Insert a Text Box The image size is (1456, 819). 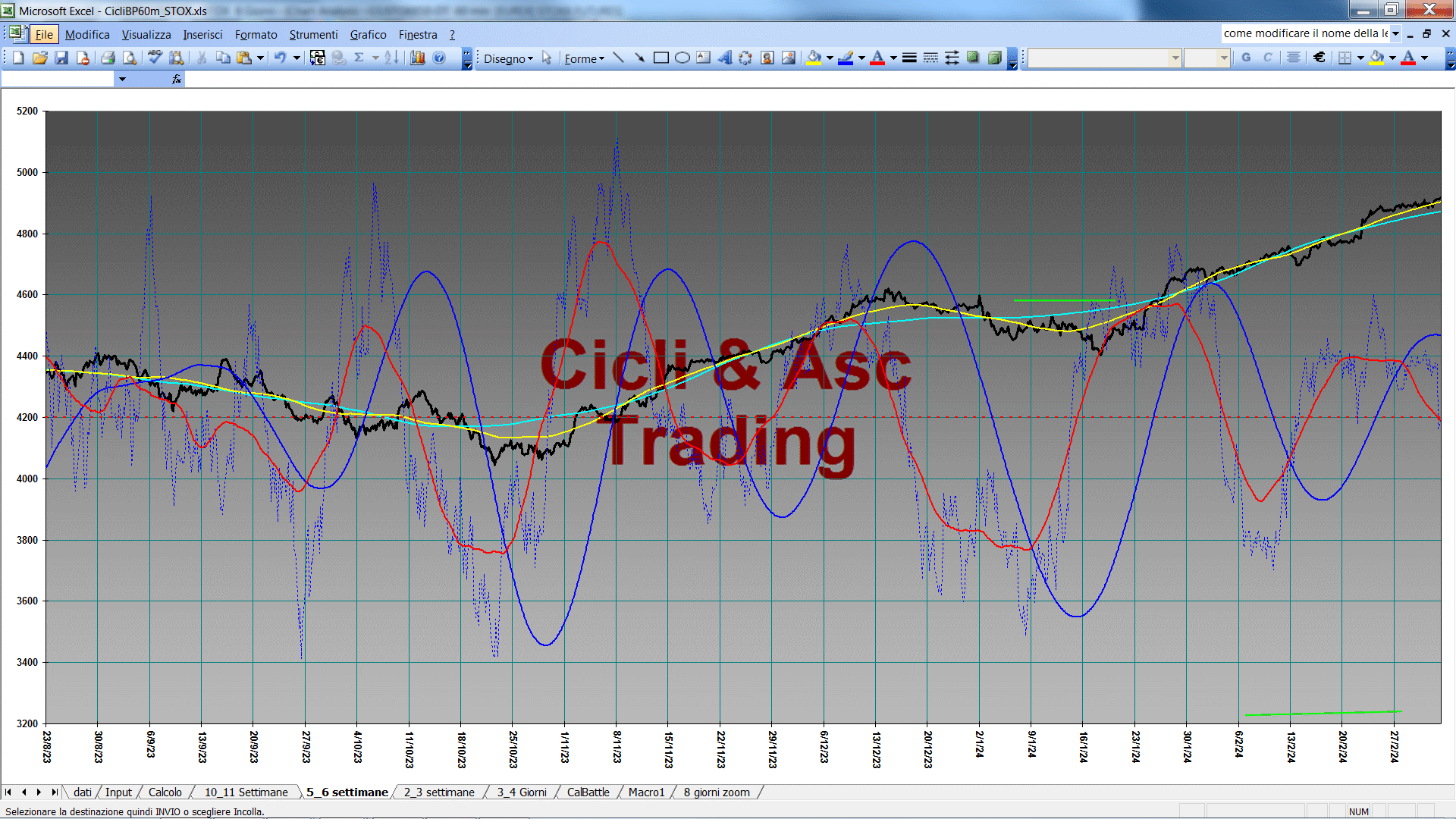tap(704, 58)
